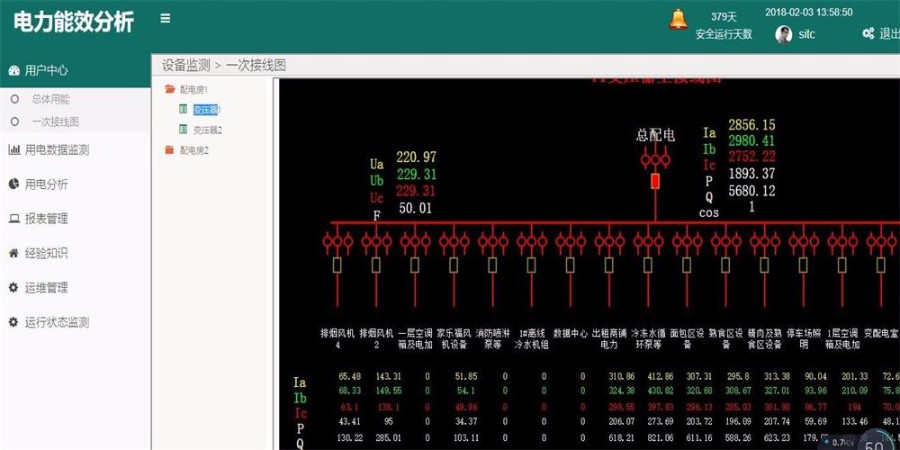Expand the 配电房2 tree folder
The width and height of the screenshot is (900, 450).
click(169, 150)
